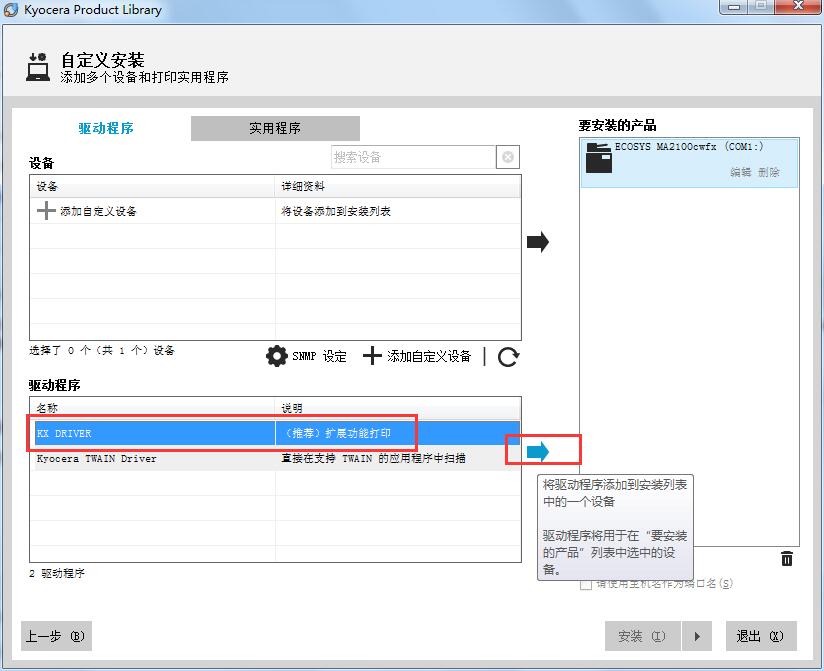Select the Kyocera TWAIN Driver row
The width and height of the screenshot is (824, 671).
pyautogui.click(x=277, y=458)
